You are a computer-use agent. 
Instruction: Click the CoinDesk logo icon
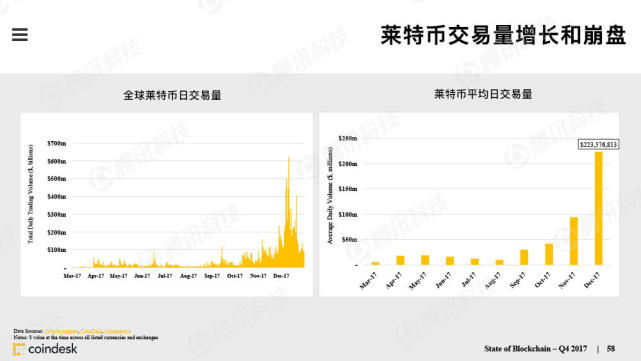click(x=18, y=349)
